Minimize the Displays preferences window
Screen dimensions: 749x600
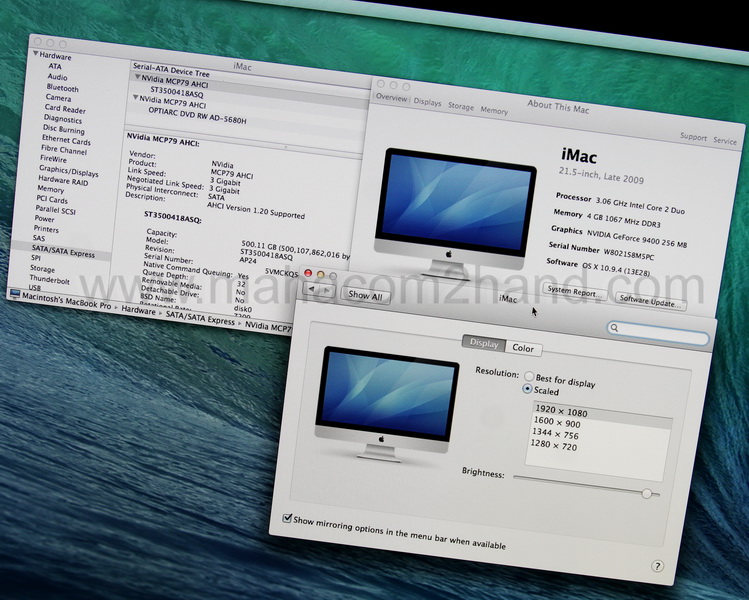(321, 275)
